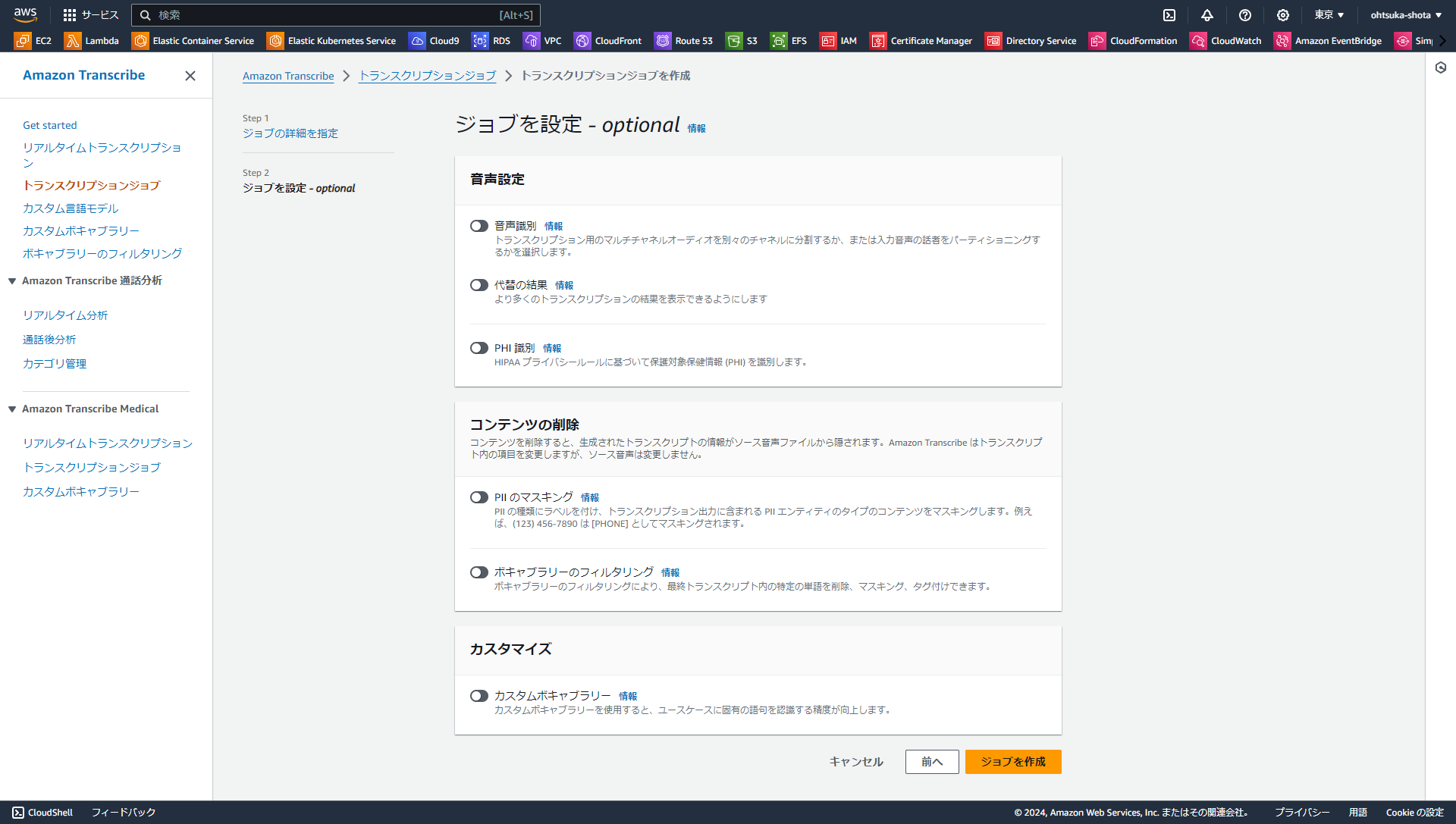Enable PHI 識別

click(x=479, y=348)
